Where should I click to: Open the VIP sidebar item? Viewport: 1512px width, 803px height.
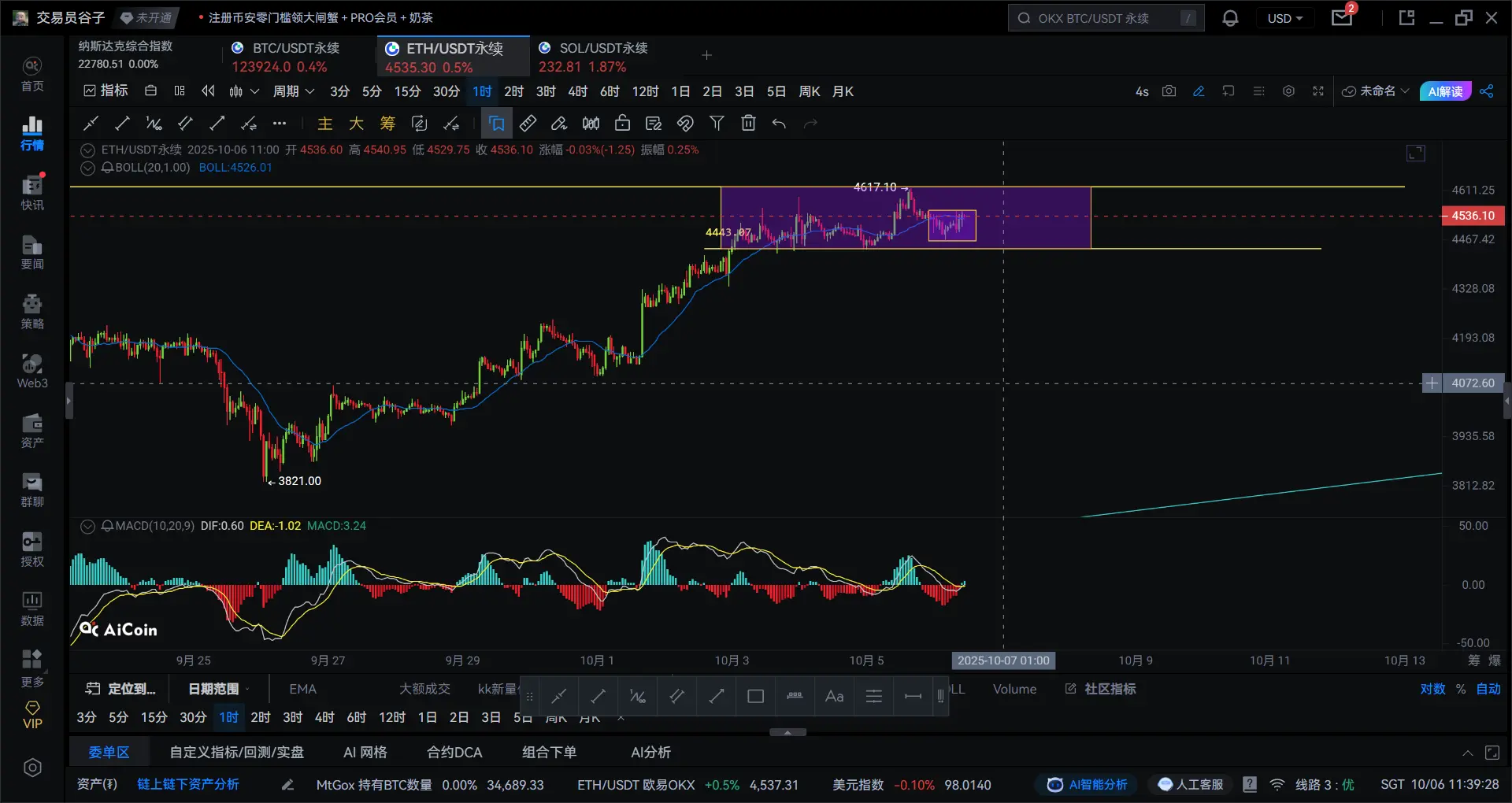point(32,715)
